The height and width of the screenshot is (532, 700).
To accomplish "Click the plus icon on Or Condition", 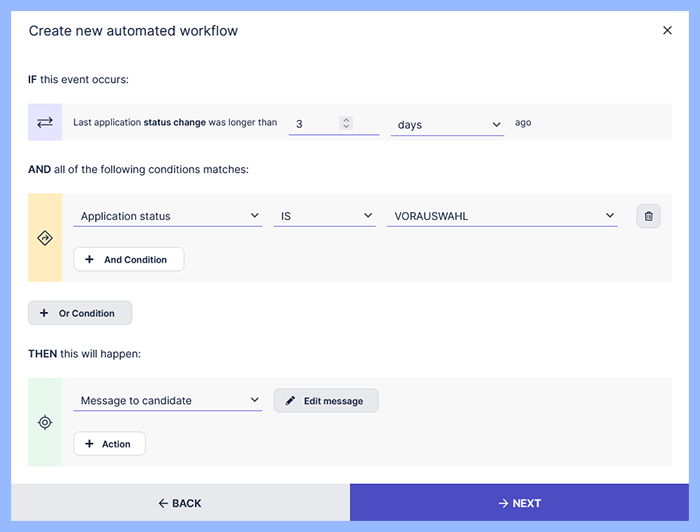I will [44, 314].
